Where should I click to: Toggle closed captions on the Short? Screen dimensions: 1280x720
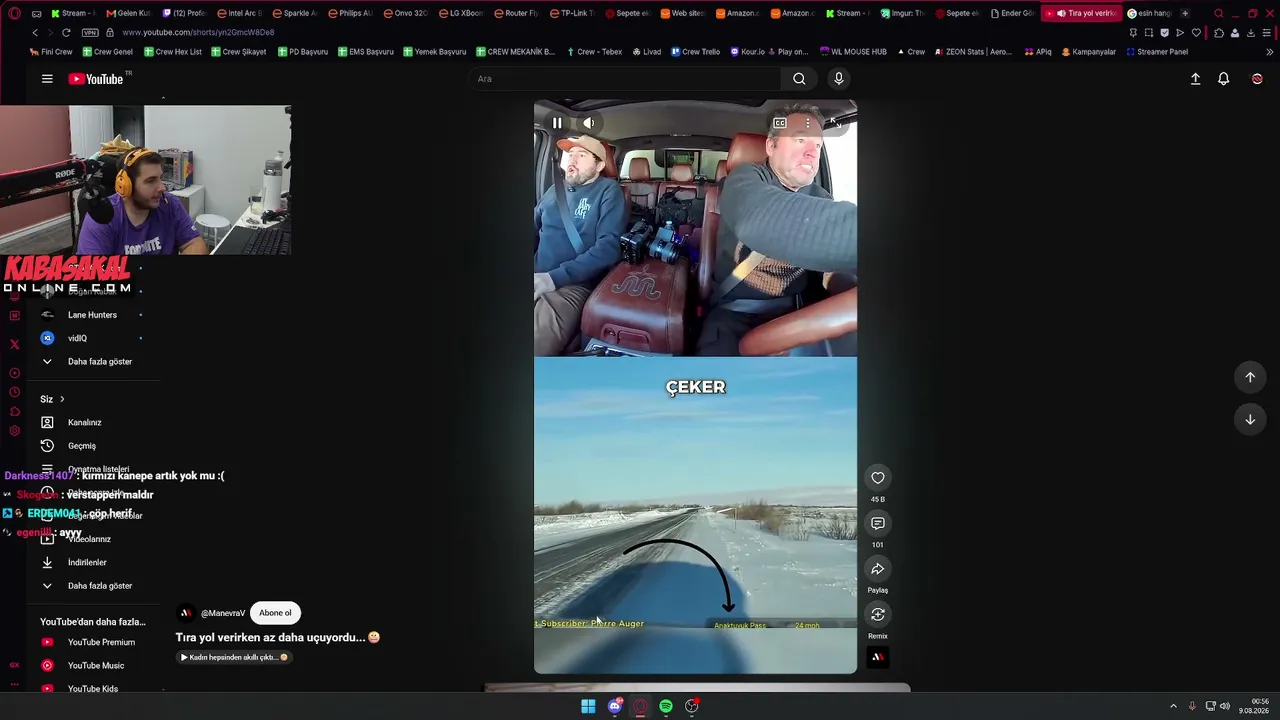point(780,123)
